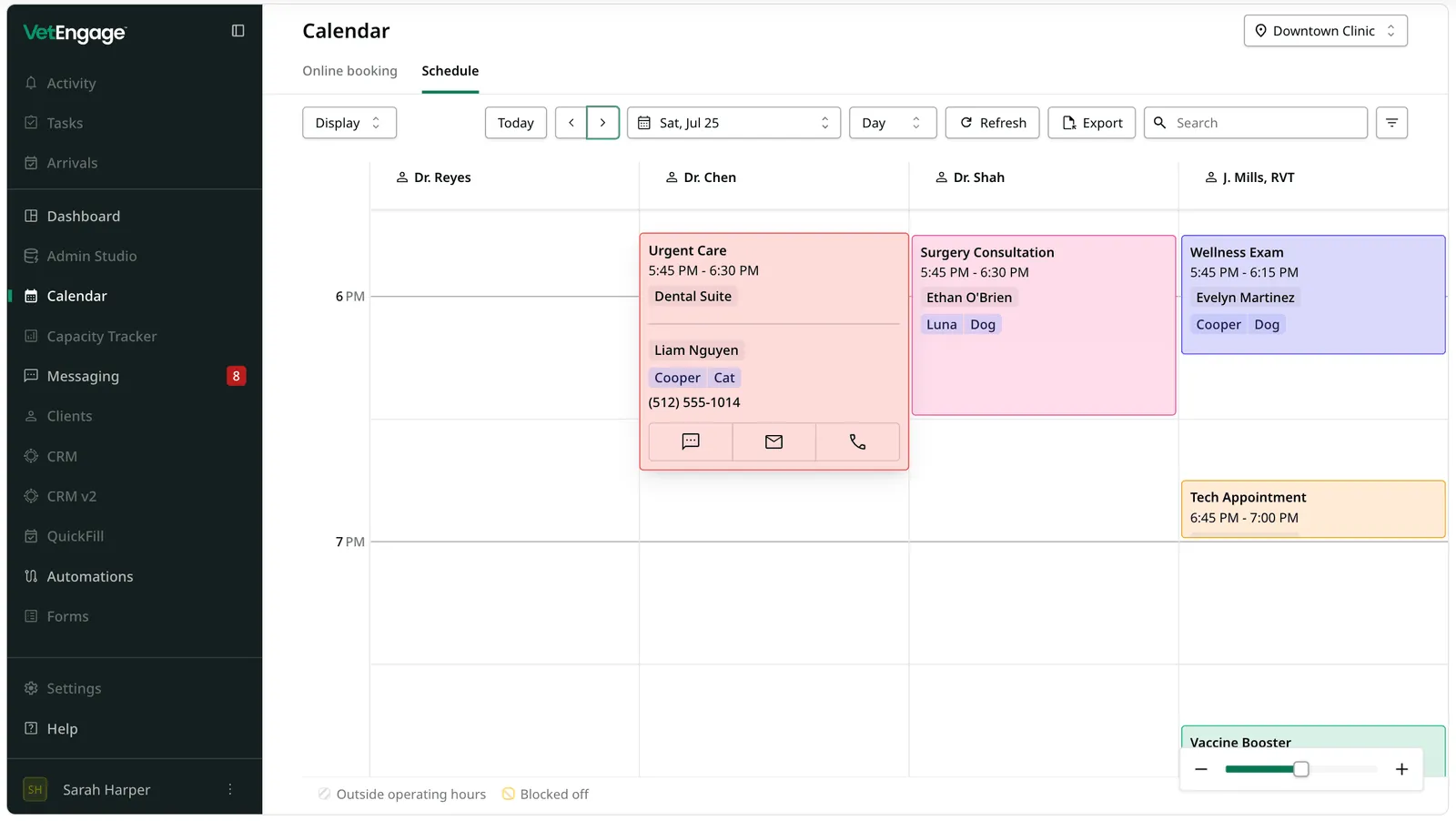
Task: Click the Dental Suite tag
Action: tap(693, 297)
